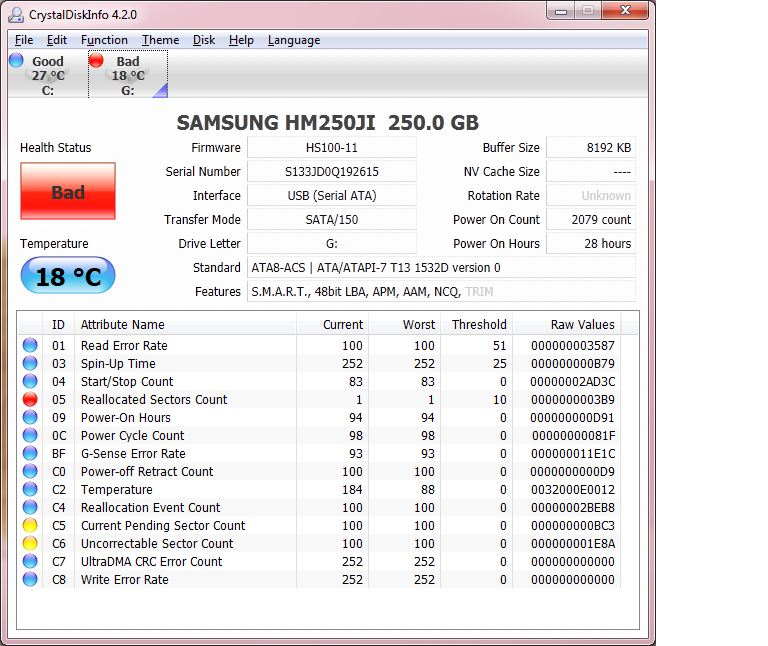Click the CrystalDiskInfo app icon in title bar
Image resolution: width=768 pixels, height=646 pixels.
16,15
